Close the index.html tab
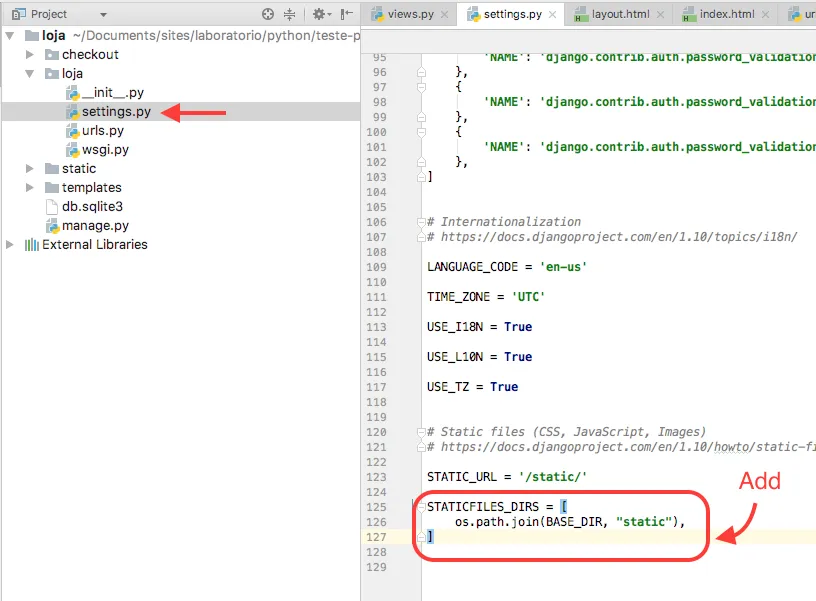Image resolution: width=816 pixels, height=601 pixels. (x=766, y=15)
